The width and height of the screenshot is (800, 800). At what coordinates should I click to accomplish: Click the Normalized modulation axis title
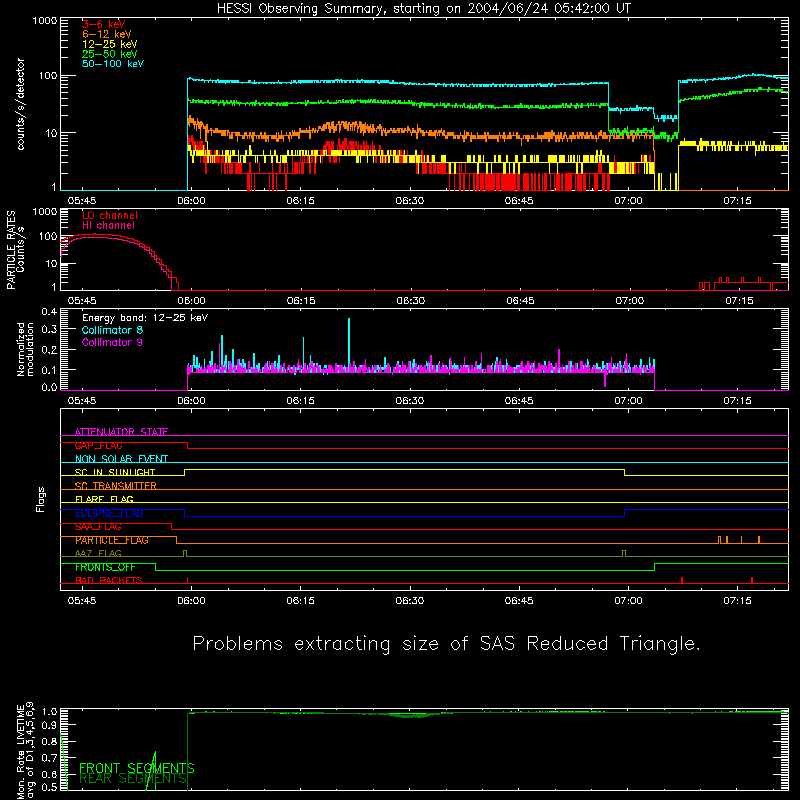coord(25,349)
